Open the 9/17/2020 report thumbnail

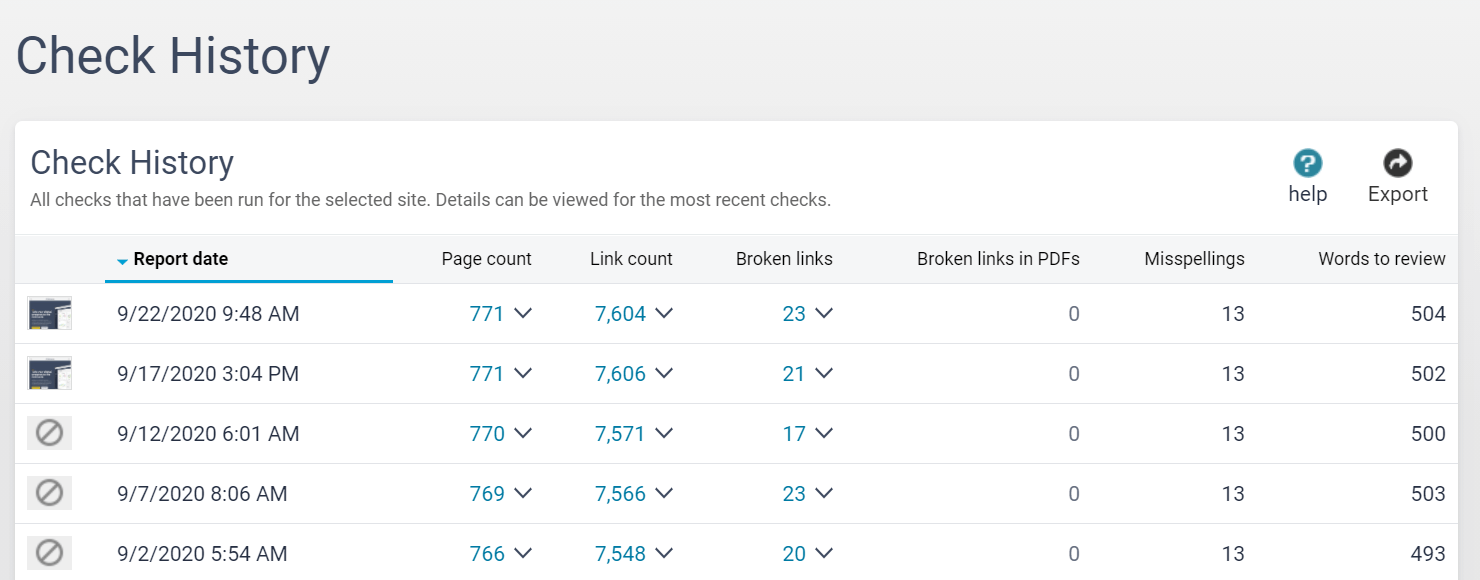coord(49,374)
